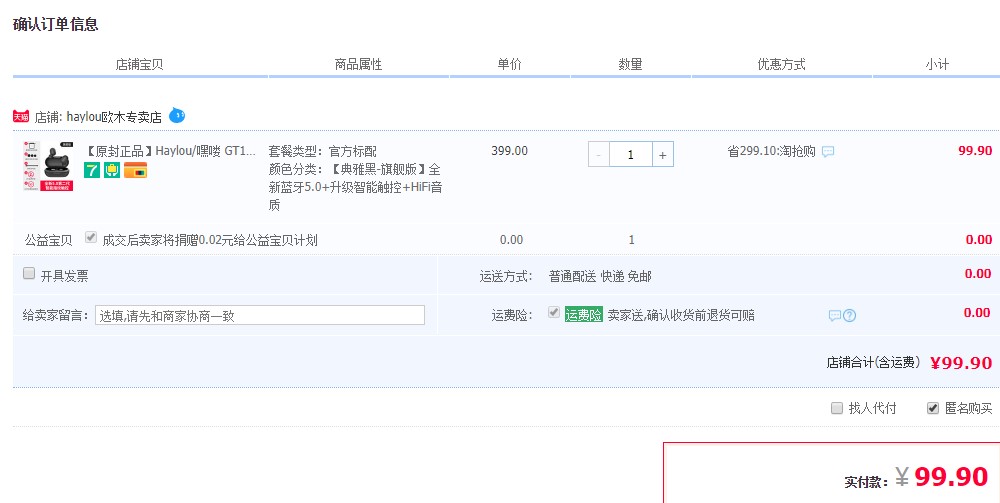Click the 公益宝贝 unit price 0.00
1000x503 pixels.
511,240
